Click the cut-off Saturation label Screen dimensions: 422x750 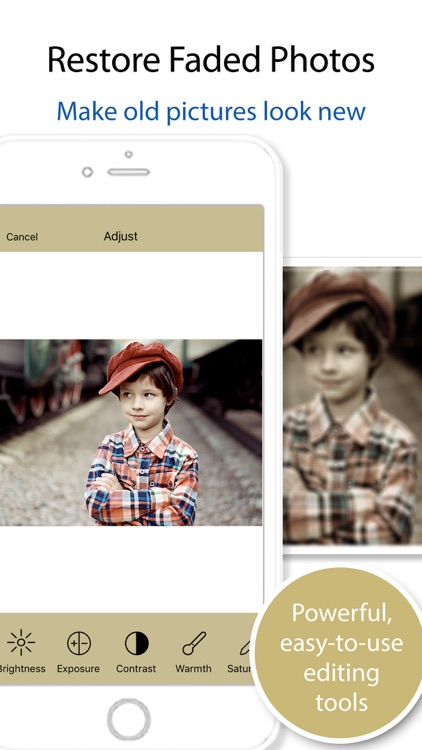click(240, 669)
